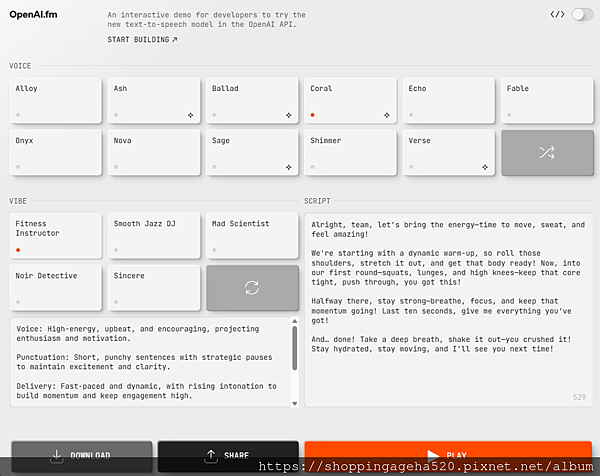Image resolution: width=600 pixels, height=476 pixels.
Task: Select the Smooth Jazz DJ vibe
Action: point(154,236)
